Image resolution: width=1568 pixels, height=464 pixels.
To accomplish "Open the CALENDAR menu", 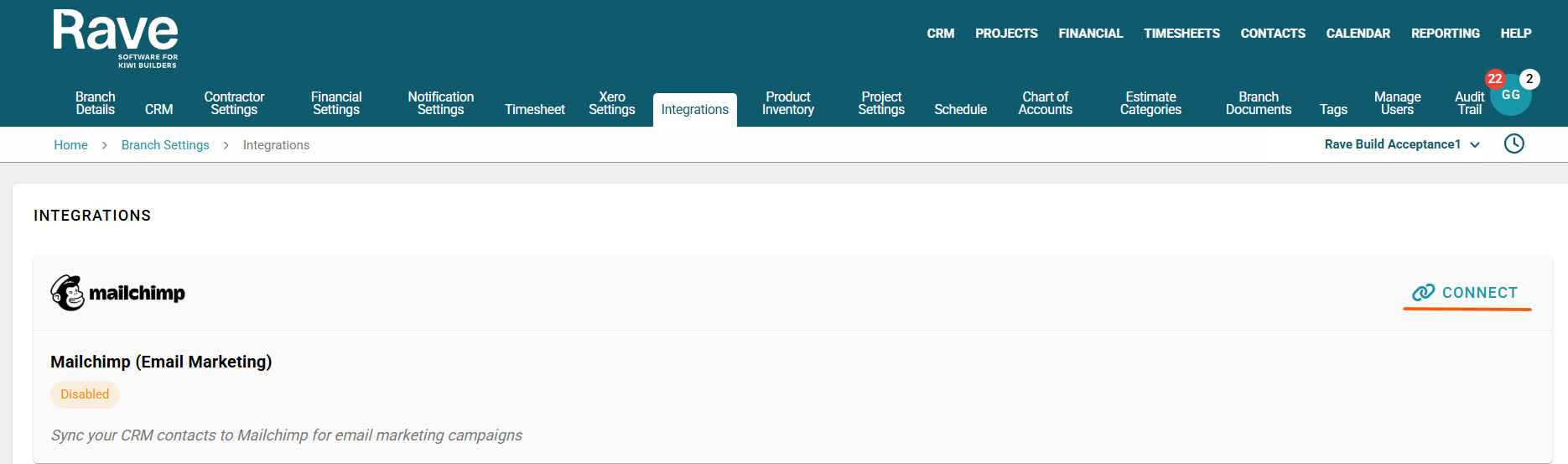I will click(1358, 34).
